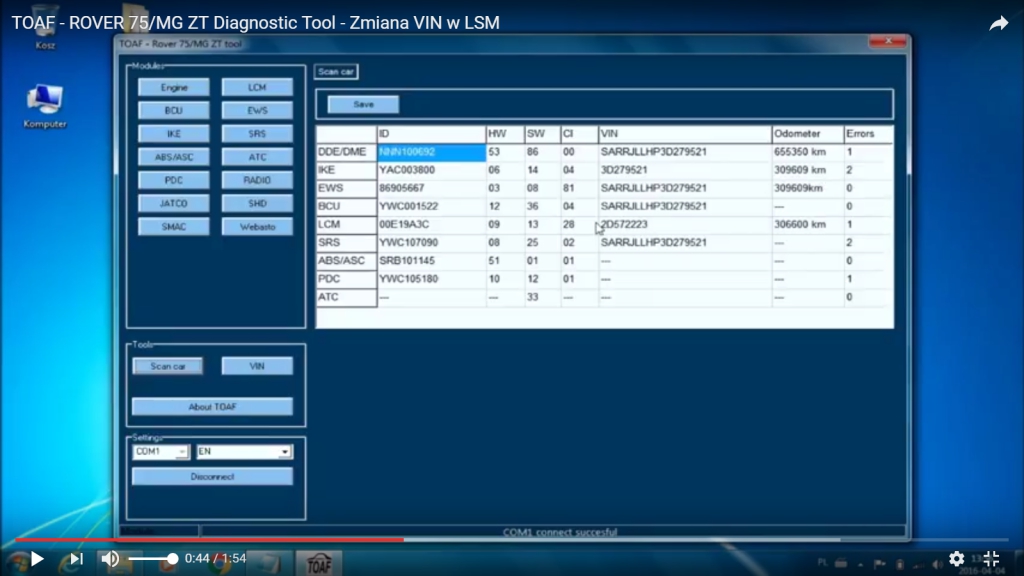Screen dimensions: 1024x576
Task: Select the Scan car tab
Action: tap(336, 72)
